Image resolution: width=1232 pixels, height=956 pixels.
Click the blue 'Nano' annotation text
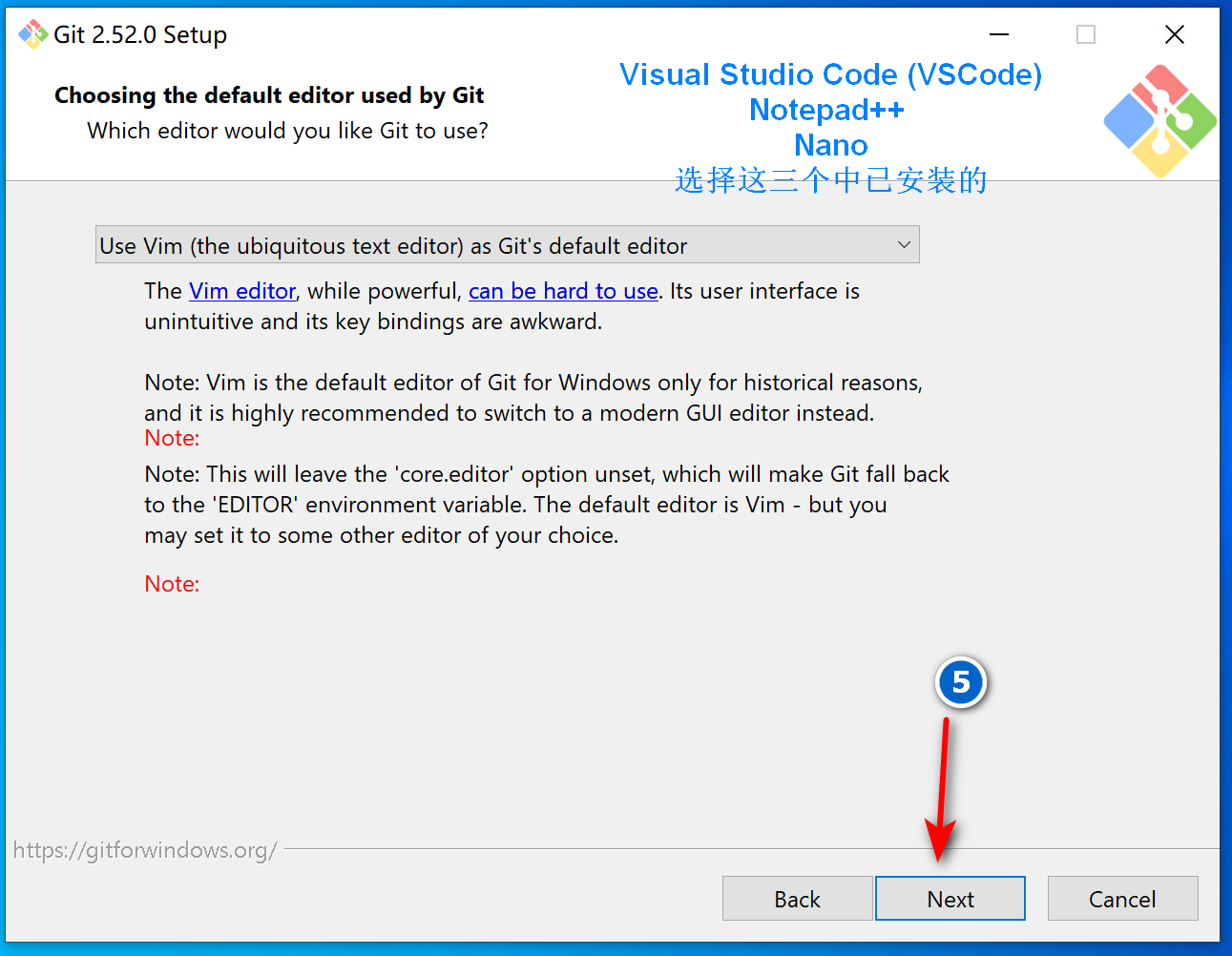(x=830, y=145)
